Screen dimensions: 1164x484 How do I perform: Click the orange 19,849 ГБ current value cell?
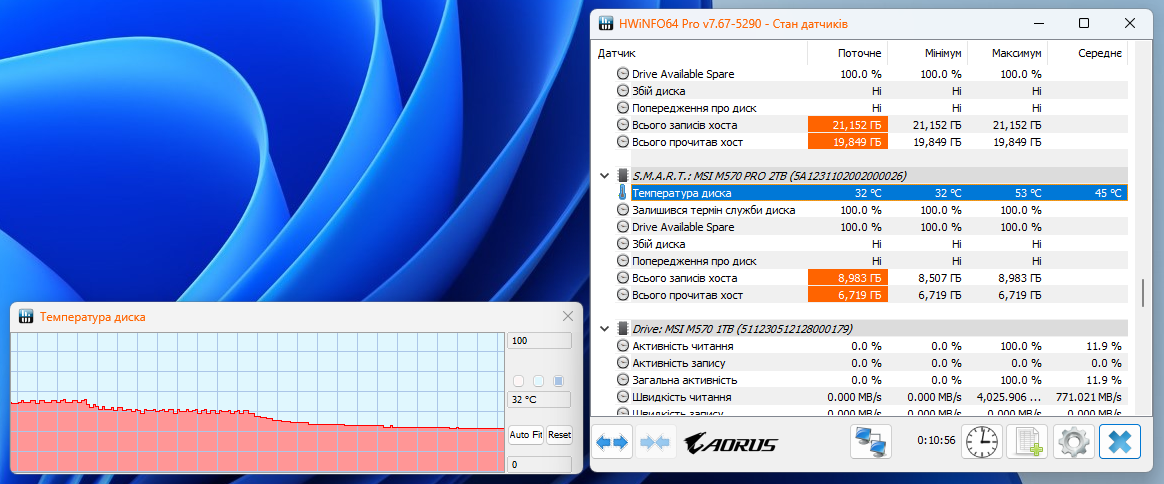point(848,142)
